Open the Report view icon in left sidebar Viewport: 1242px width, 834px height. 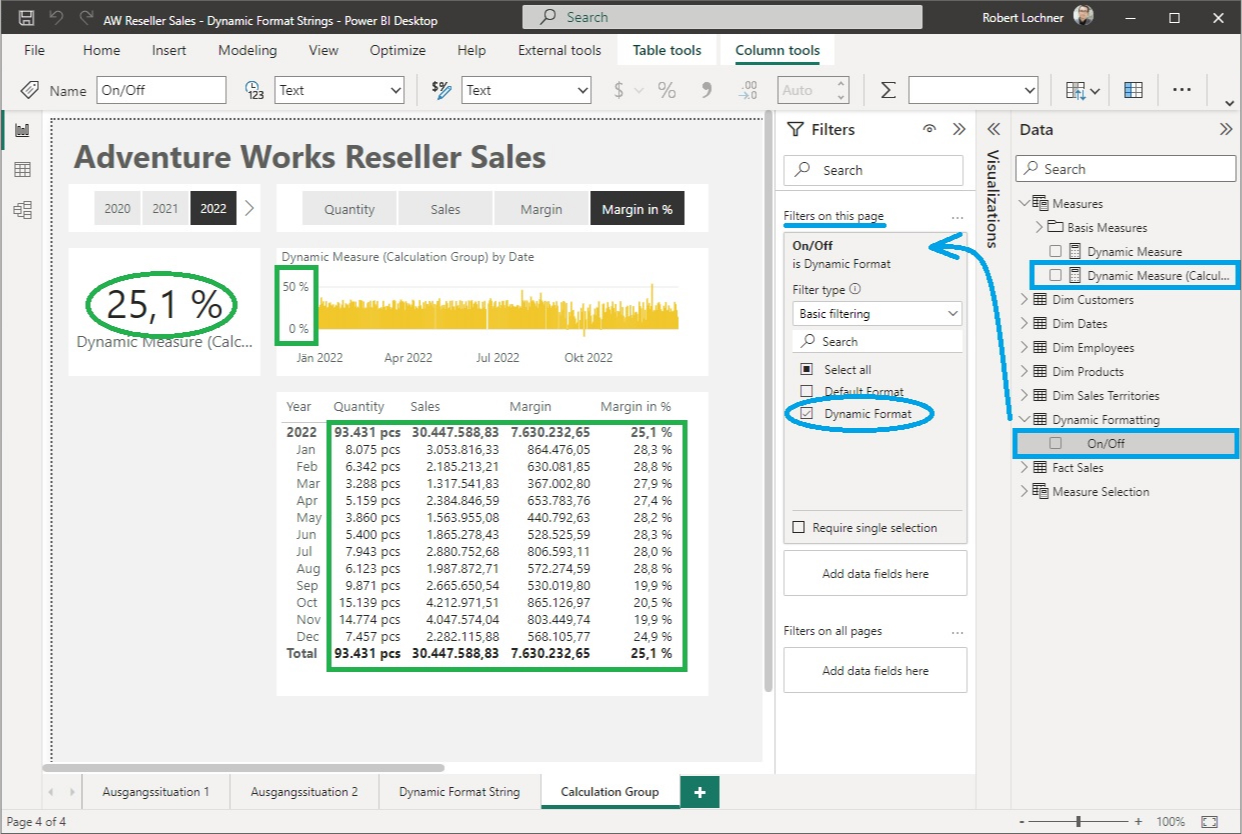tap(22, 130)
